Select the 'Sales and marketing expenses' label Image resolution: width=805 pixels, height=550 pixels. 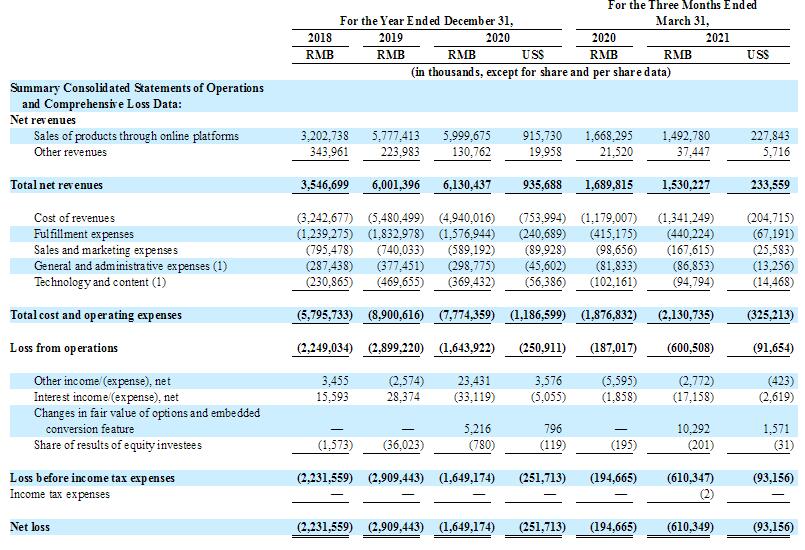pos(106,250)
